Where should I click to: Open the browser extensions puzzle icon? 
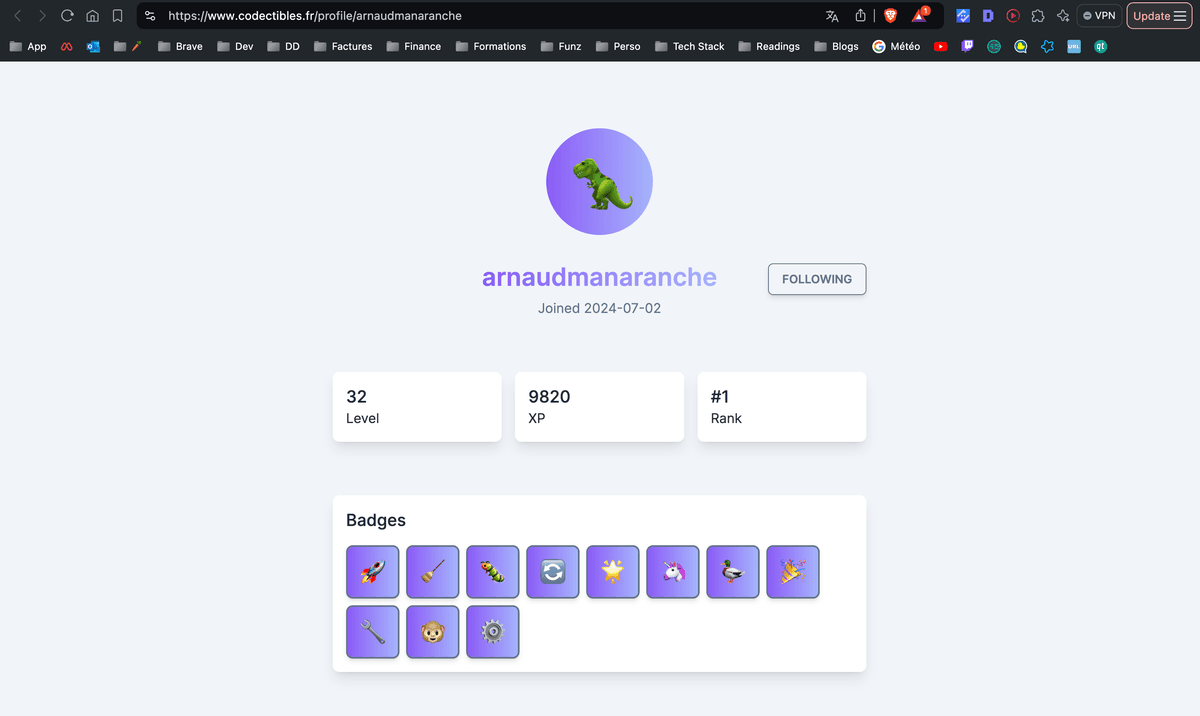point(1038,15)
